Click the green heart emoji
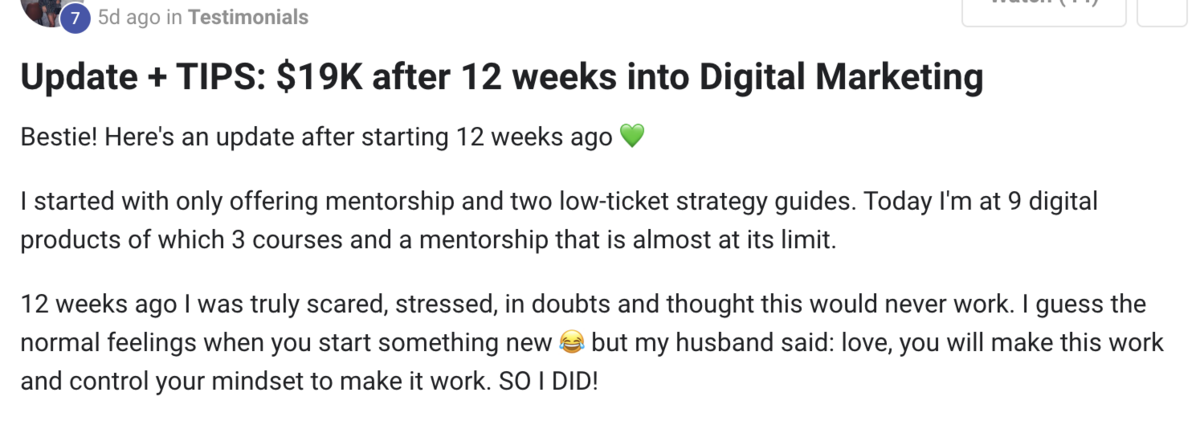 coord(632,137)
